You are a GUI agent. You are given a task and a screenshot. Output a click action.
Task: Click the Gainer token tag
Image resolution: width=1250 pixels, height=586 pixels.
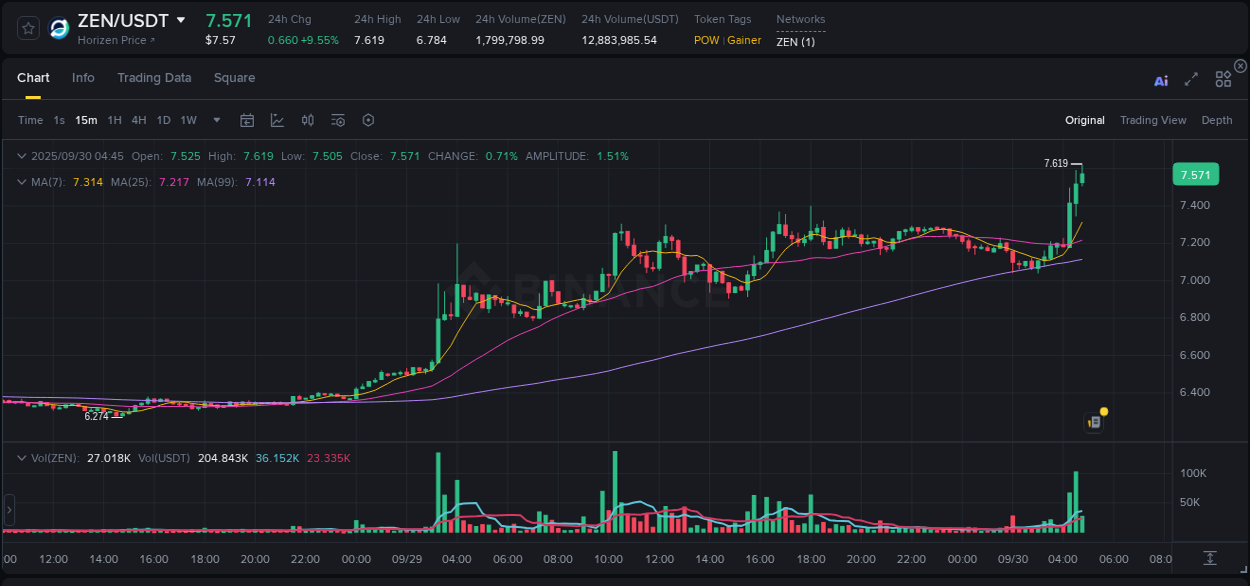coord(744,40)
